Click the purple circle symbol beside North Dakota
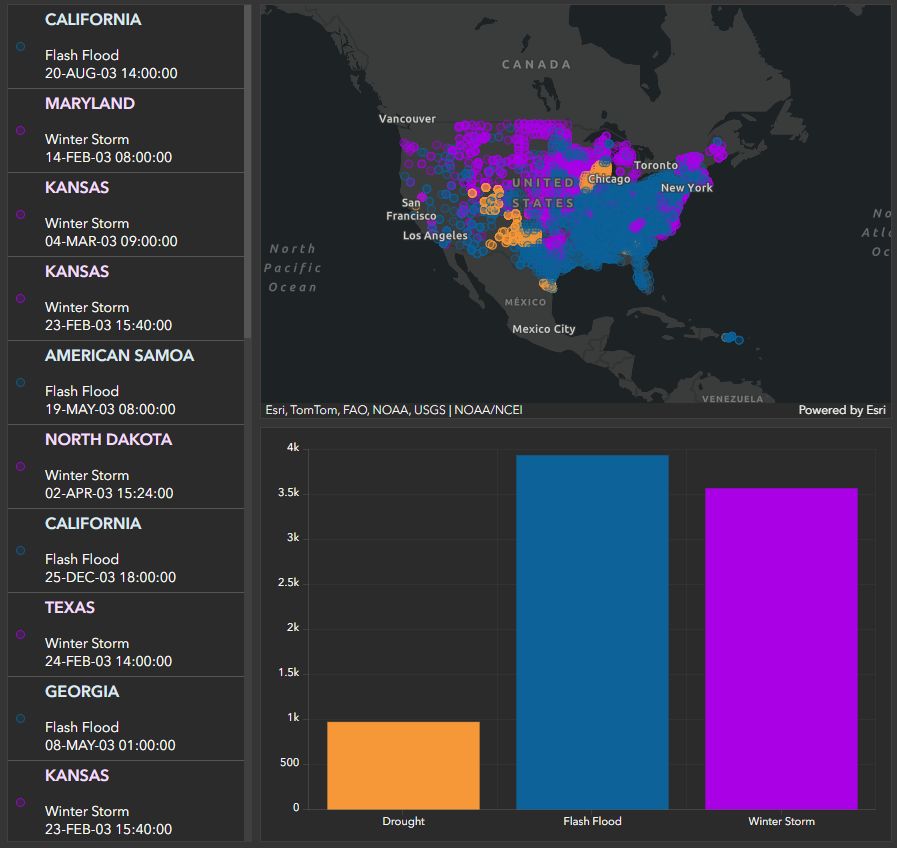 (x=21, y=466)
